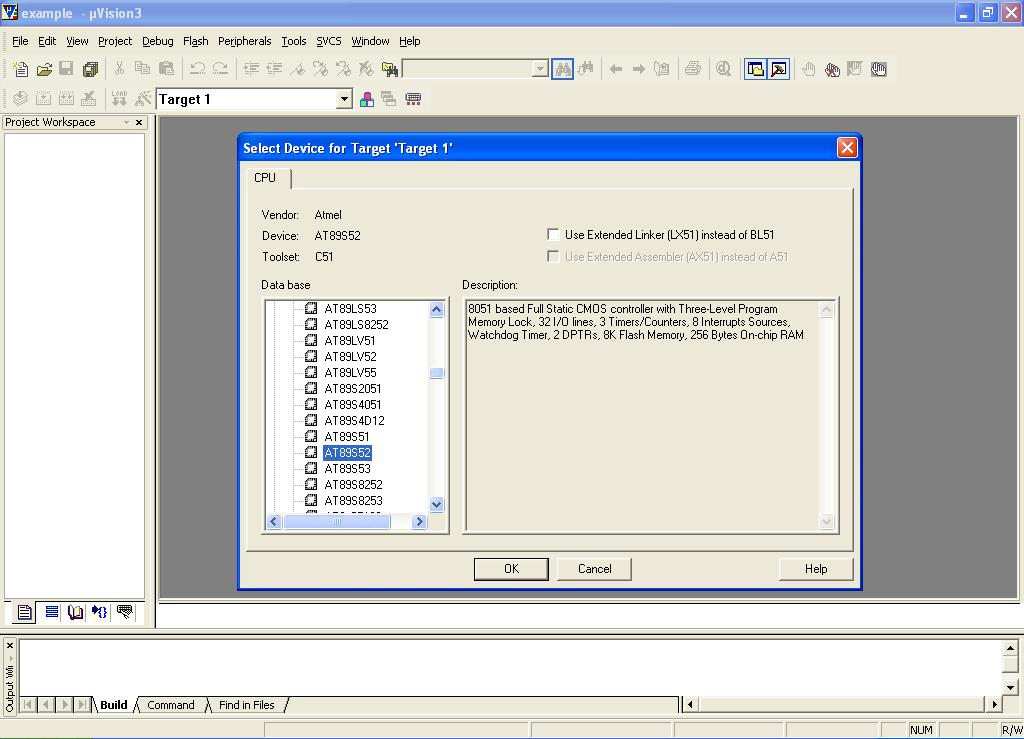Viewport: 1024px width, 739px height.
Task: Open the Peripherals menu
Action: [244, 41]
